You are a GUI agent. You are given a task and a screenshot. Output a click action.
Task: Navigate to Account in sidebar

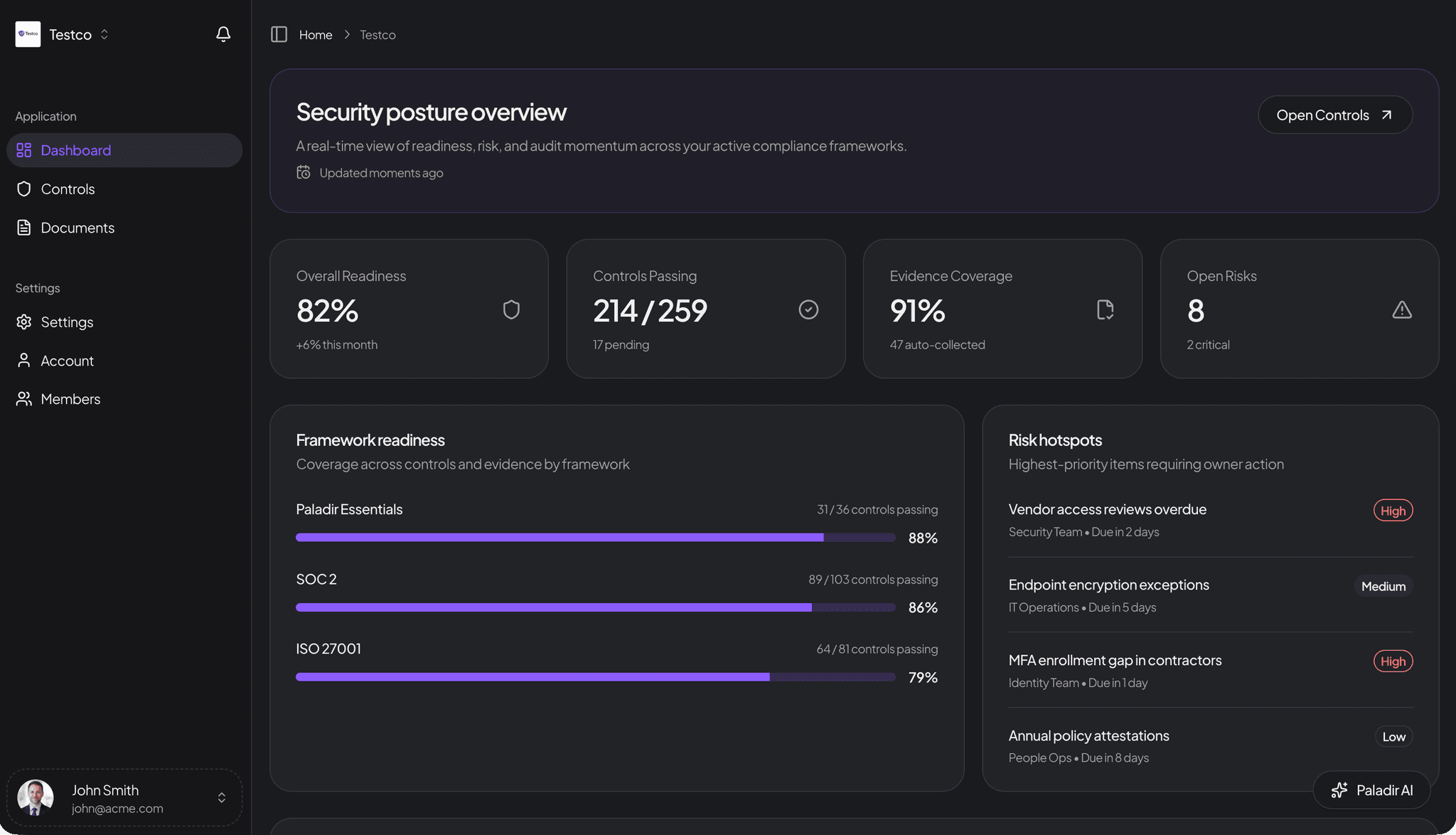tap(124, 361)
